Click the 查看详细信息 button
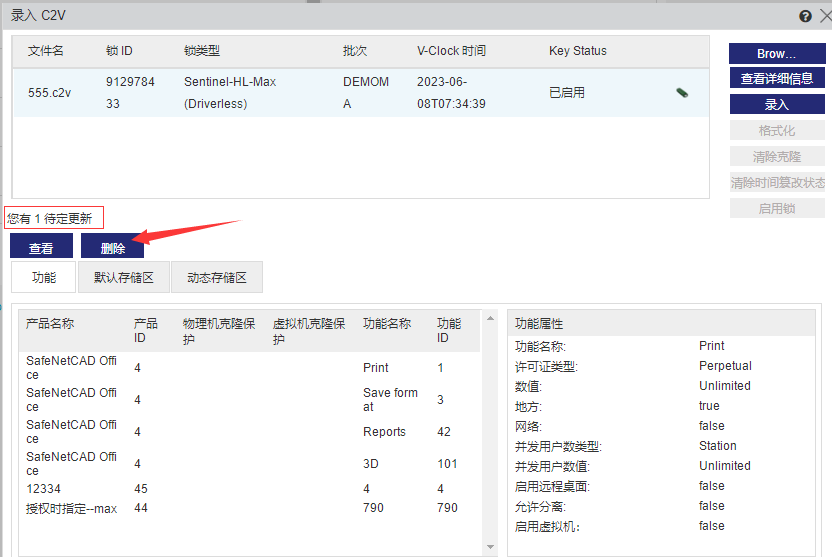The image size is (832, 560). pos(776,78)
